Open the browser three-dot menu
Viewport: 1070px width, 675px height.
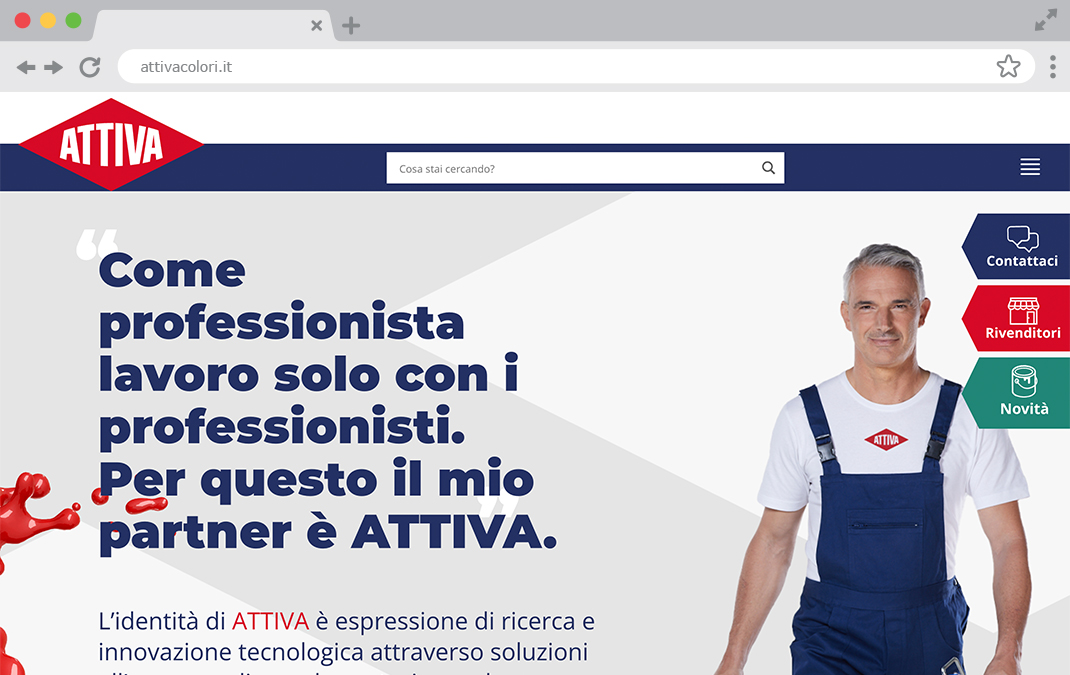[1053, 67]
